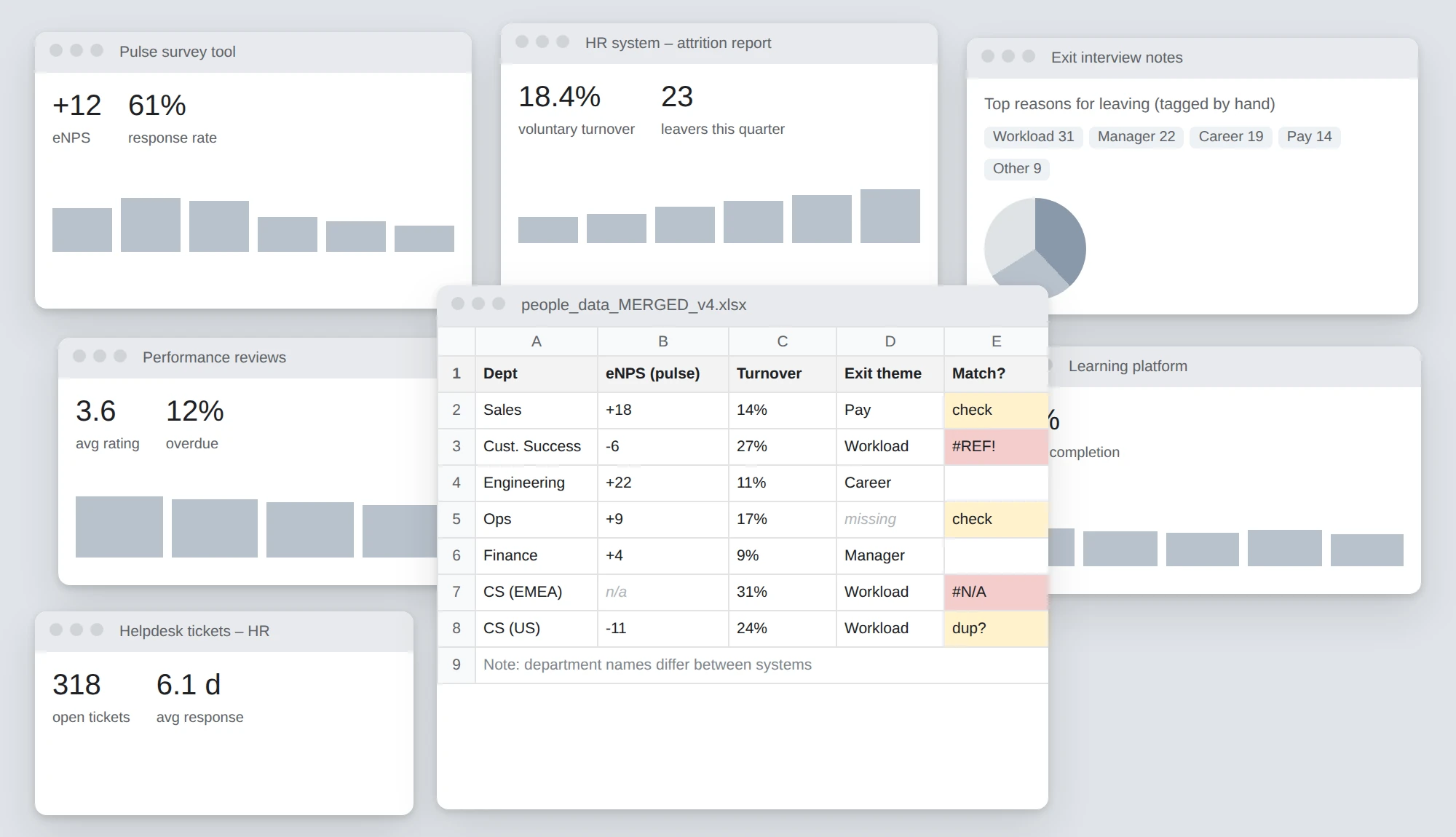
Task: Click the 61% response rate value
Action: coord(157,106)
